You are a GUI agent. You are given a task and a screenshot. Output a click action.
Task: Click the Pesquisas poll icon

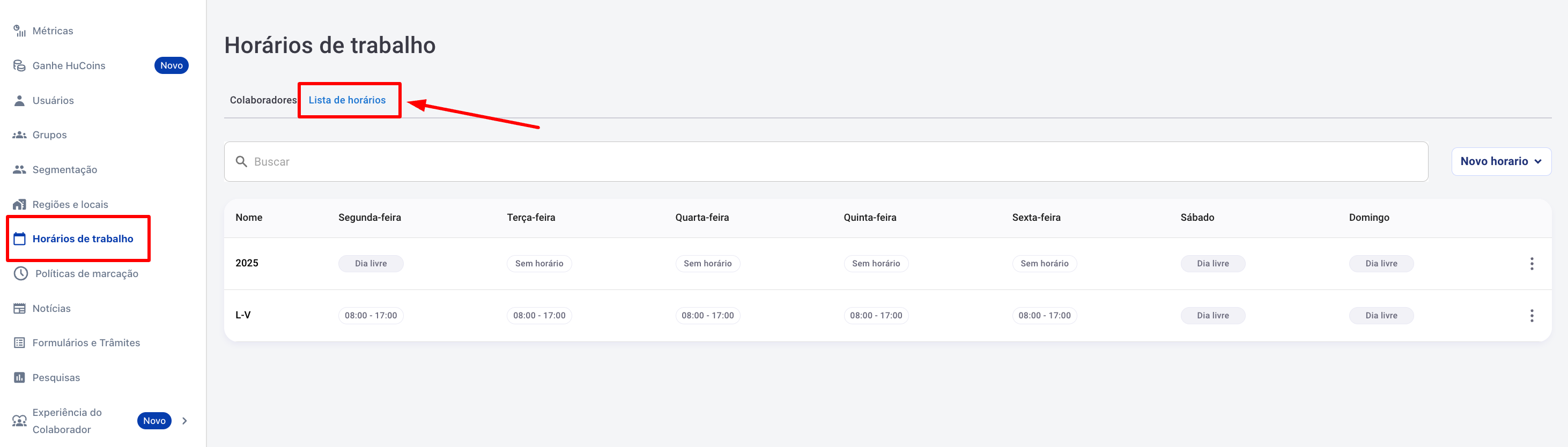click(x=19, y=378)
